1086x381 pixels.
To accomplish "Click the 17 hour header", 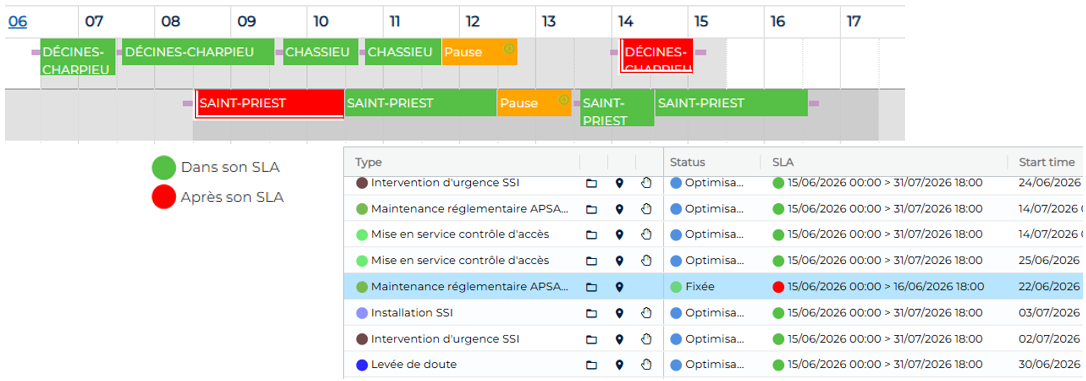I will click(854, 21).
